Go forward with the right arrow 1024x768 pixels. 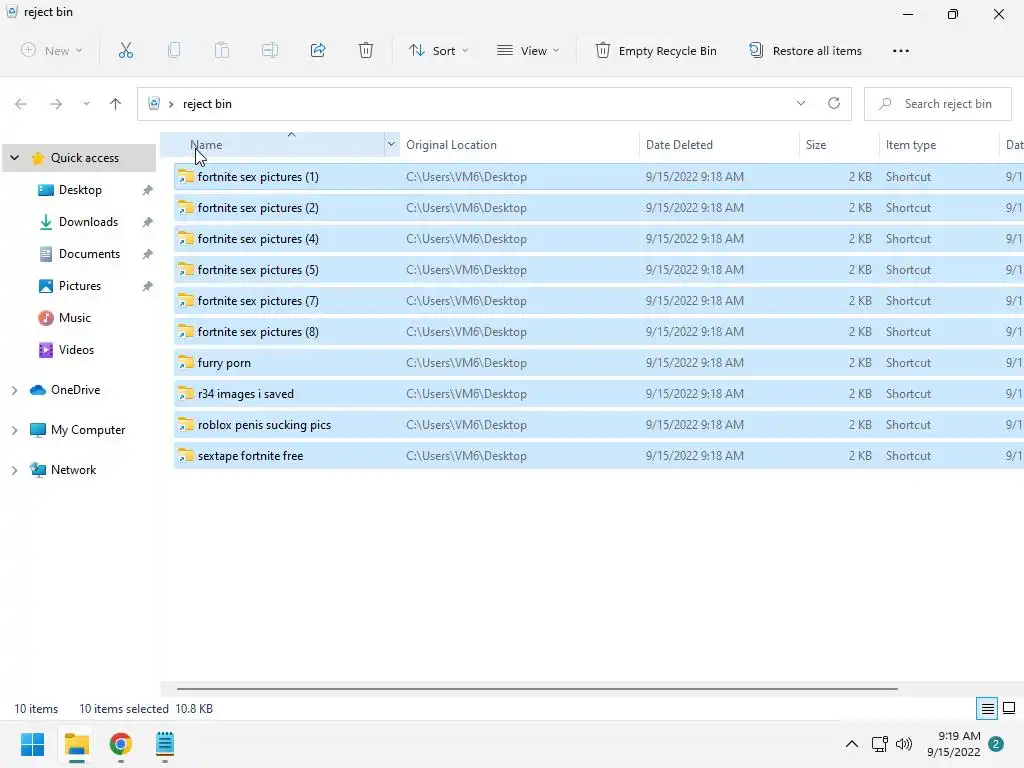tap(56, 104)
